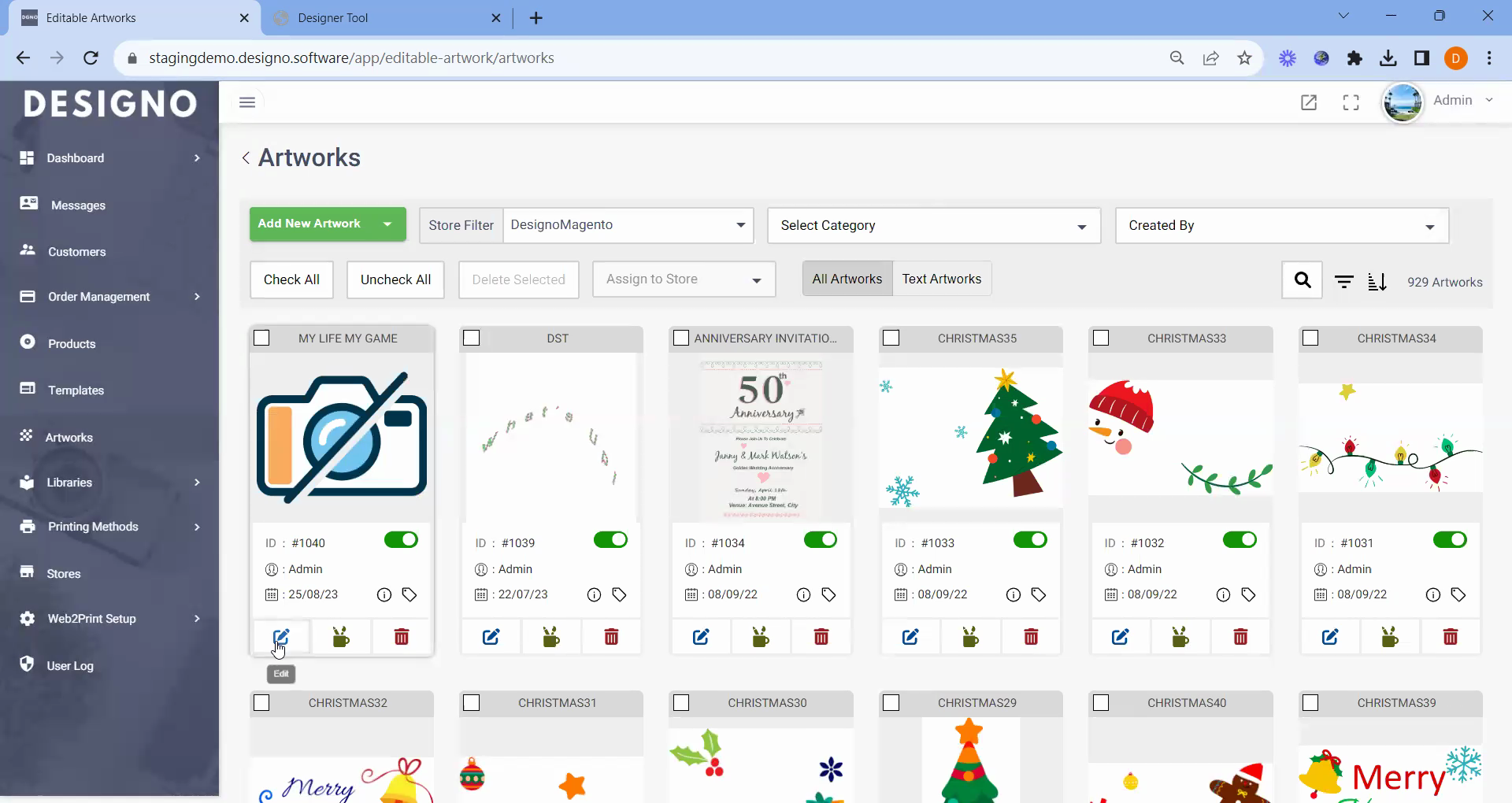
Task: Switch to the Text Artworks tab
Action: [941, 279]
